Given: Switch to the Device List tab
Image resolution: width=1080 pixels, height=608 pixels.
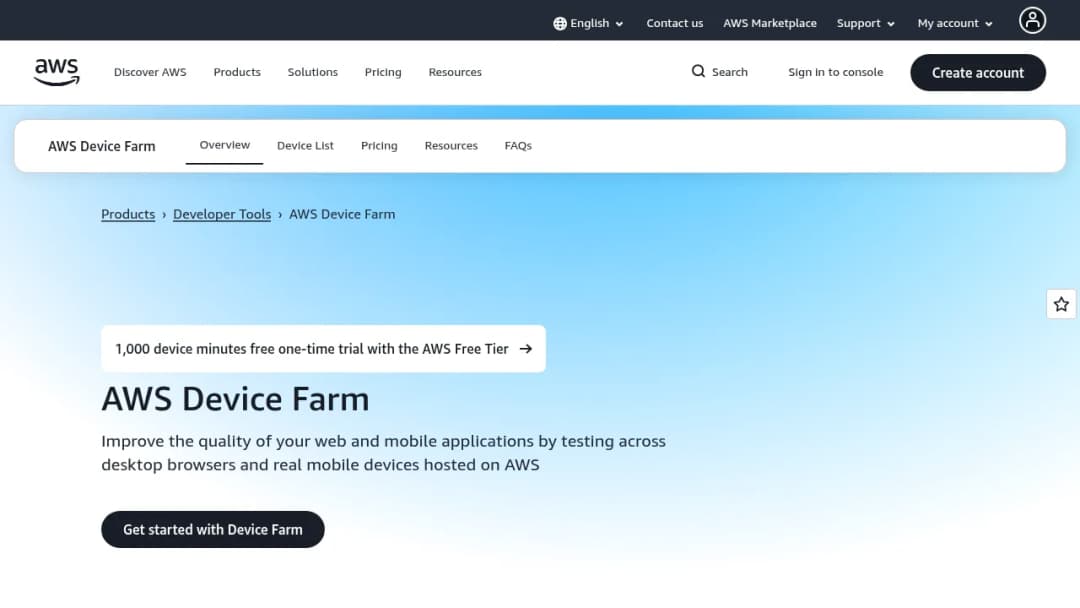Looking at the screenshot, I should 305,146.
